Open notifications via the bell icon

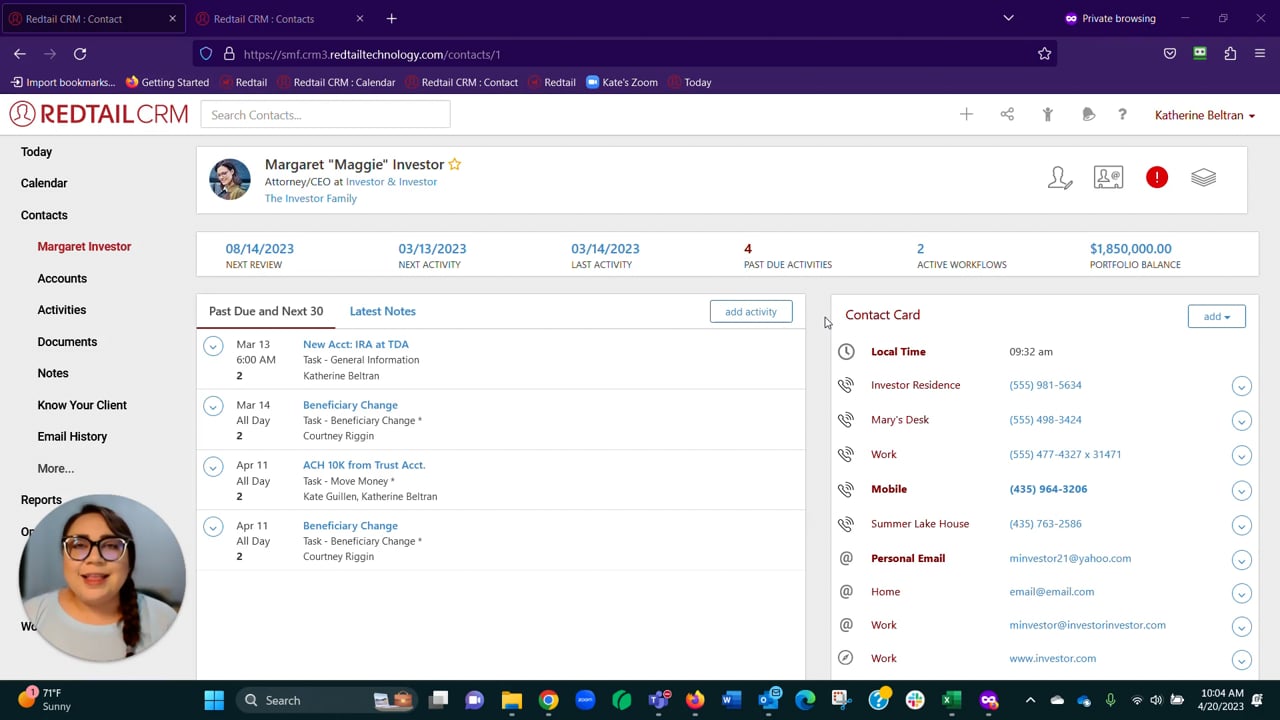(1089, 115)
